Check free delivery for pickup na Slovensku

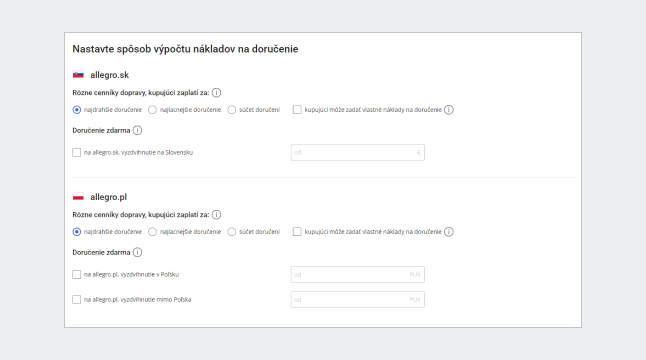(77, 152)
